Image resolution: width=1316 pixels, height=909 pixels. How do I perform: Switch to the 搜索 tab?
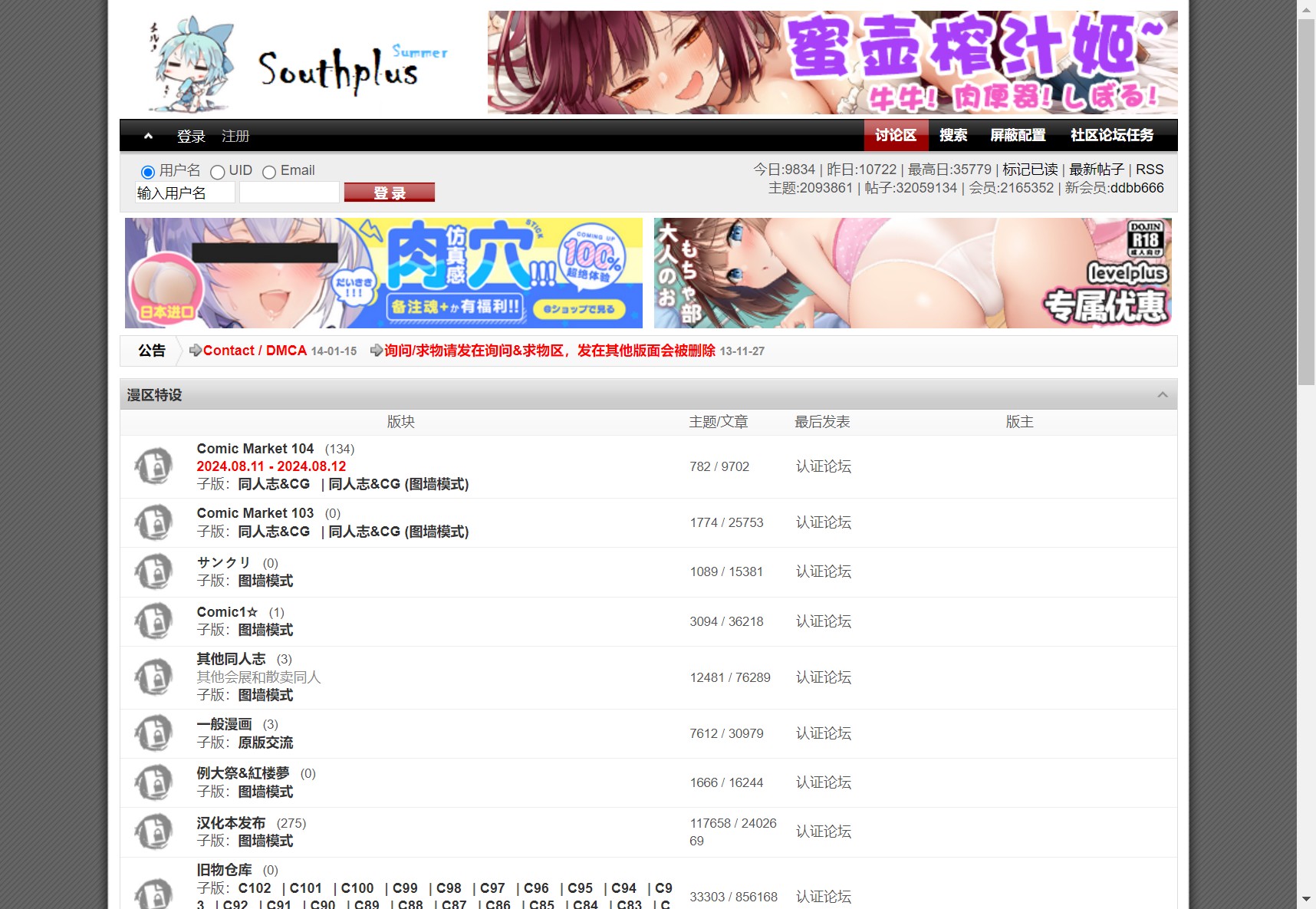[952, 135]
